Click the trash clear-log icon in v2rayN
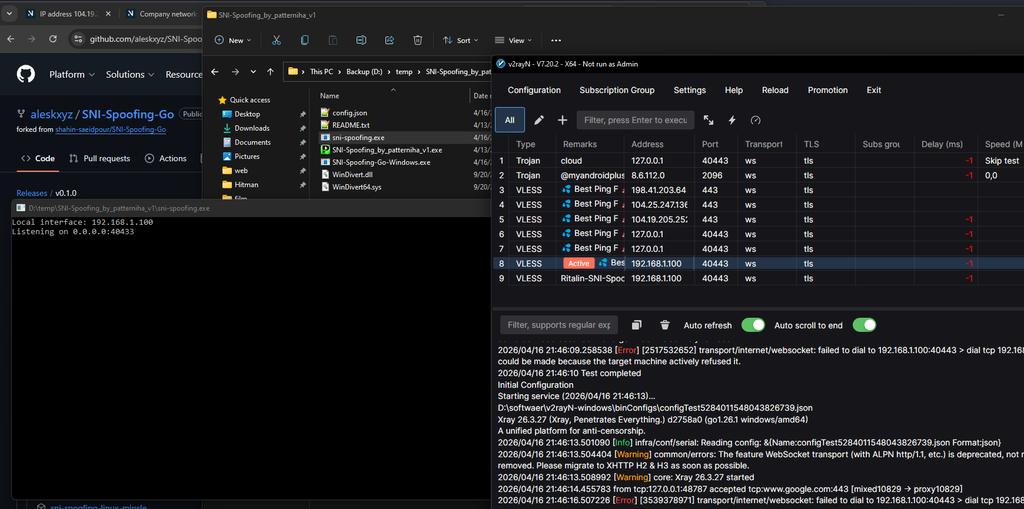The height and width of the screenshot is (509, 1024). tap(665, 325)
